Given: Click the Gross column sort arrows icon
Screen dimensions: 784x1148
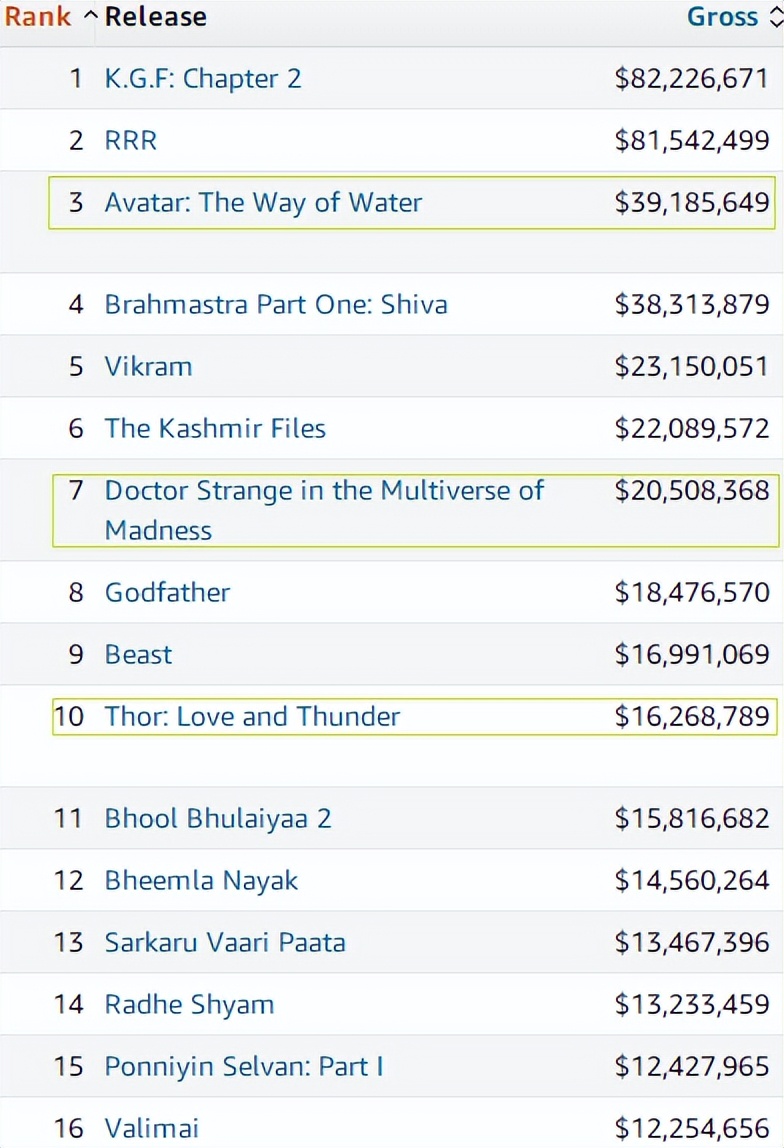Looking at the screenshot, I should [x=774, y=17].
